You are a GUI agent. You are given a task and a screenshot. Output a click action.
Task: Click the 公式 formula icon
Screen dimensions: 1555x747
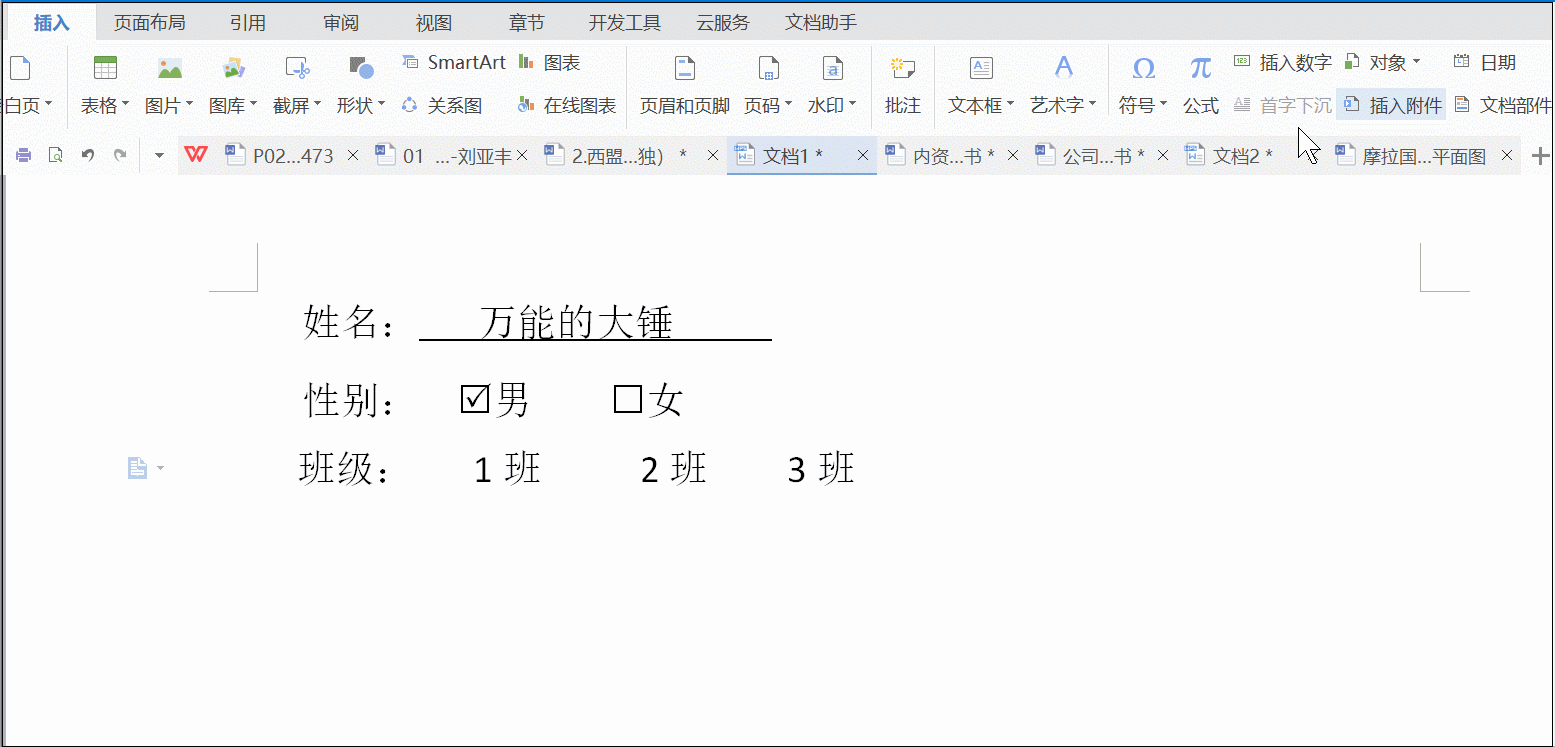(1199, 82)
